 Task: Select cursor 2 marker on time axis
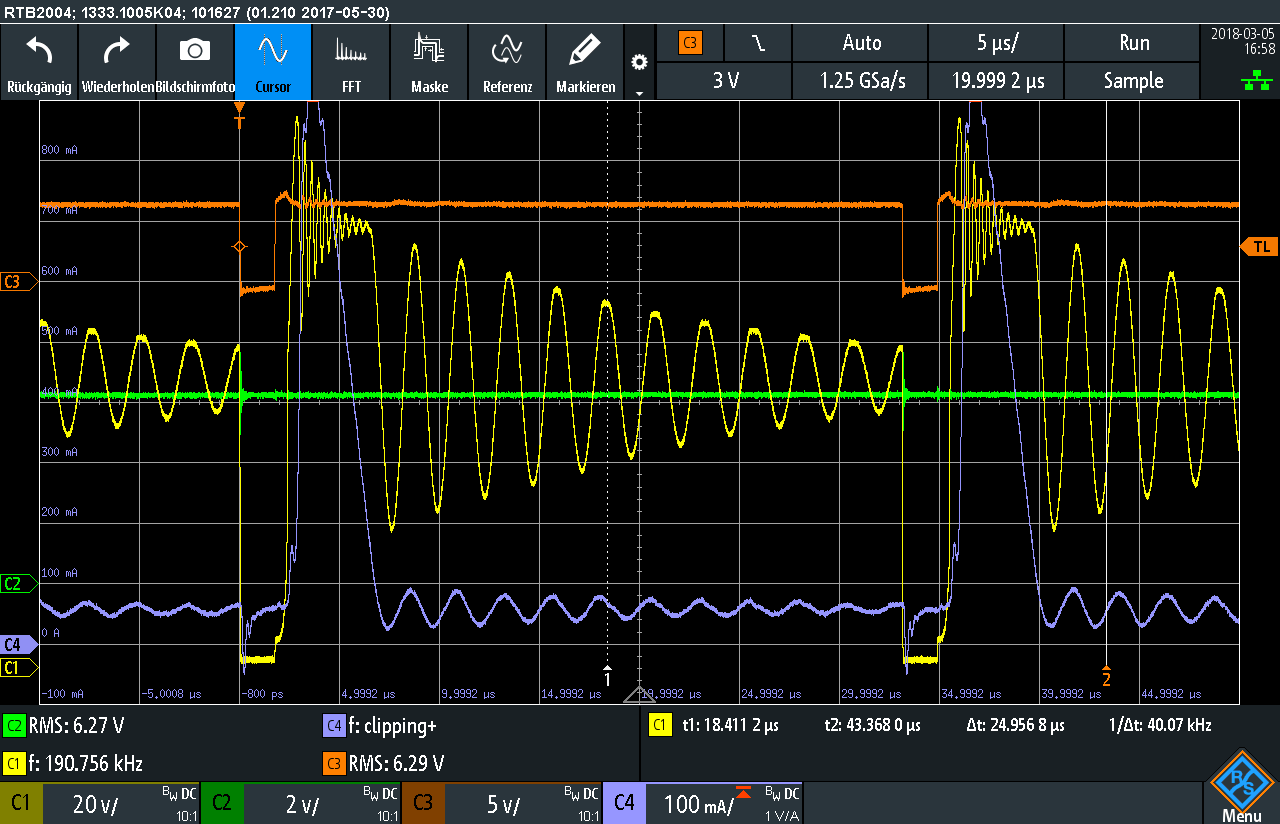point(1106,674)
